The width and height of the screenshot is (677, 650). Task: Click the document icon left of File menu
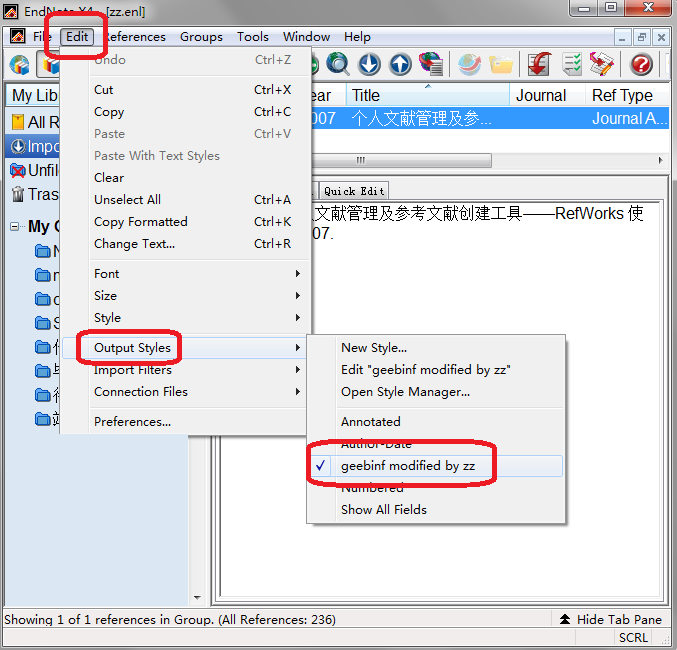click(x=18, y=36)
